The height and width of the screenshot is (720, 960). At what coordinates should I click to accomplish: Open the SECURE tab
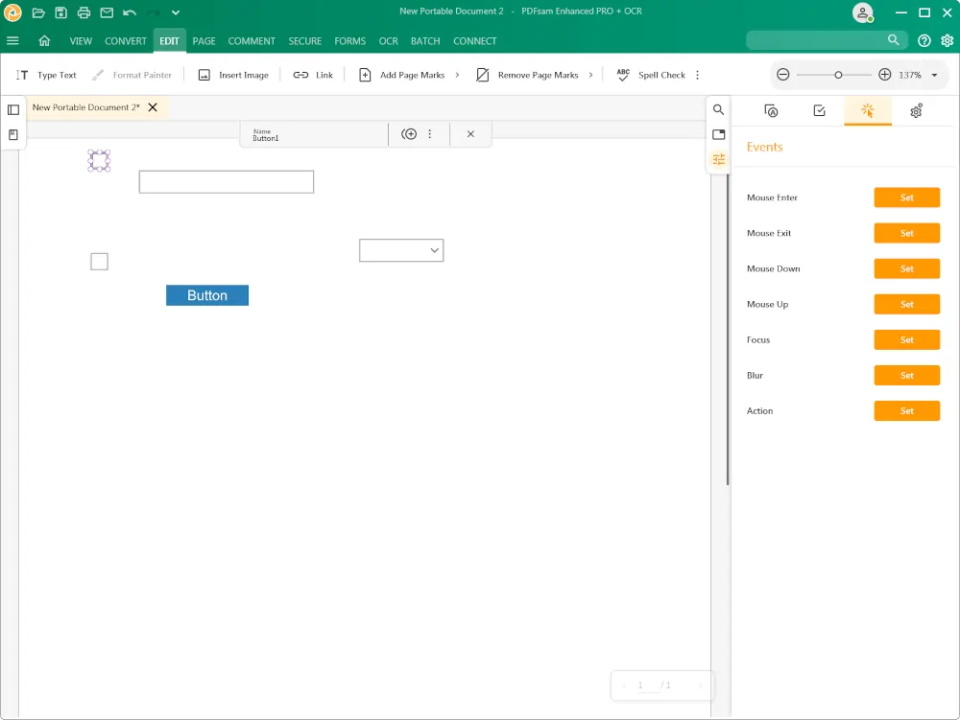pyautogui.click(x=305, y=41)
